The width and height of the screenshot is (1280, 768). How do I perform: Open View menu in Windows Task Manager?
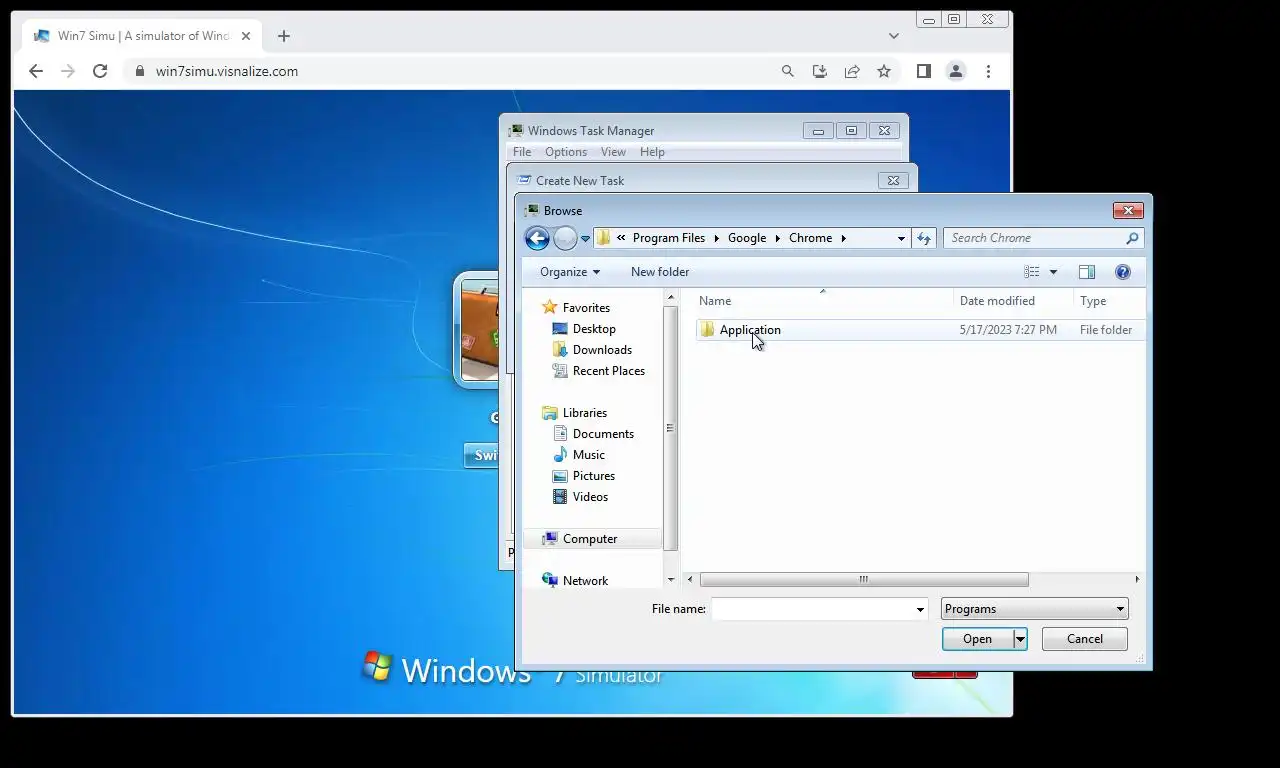(613, 152)
